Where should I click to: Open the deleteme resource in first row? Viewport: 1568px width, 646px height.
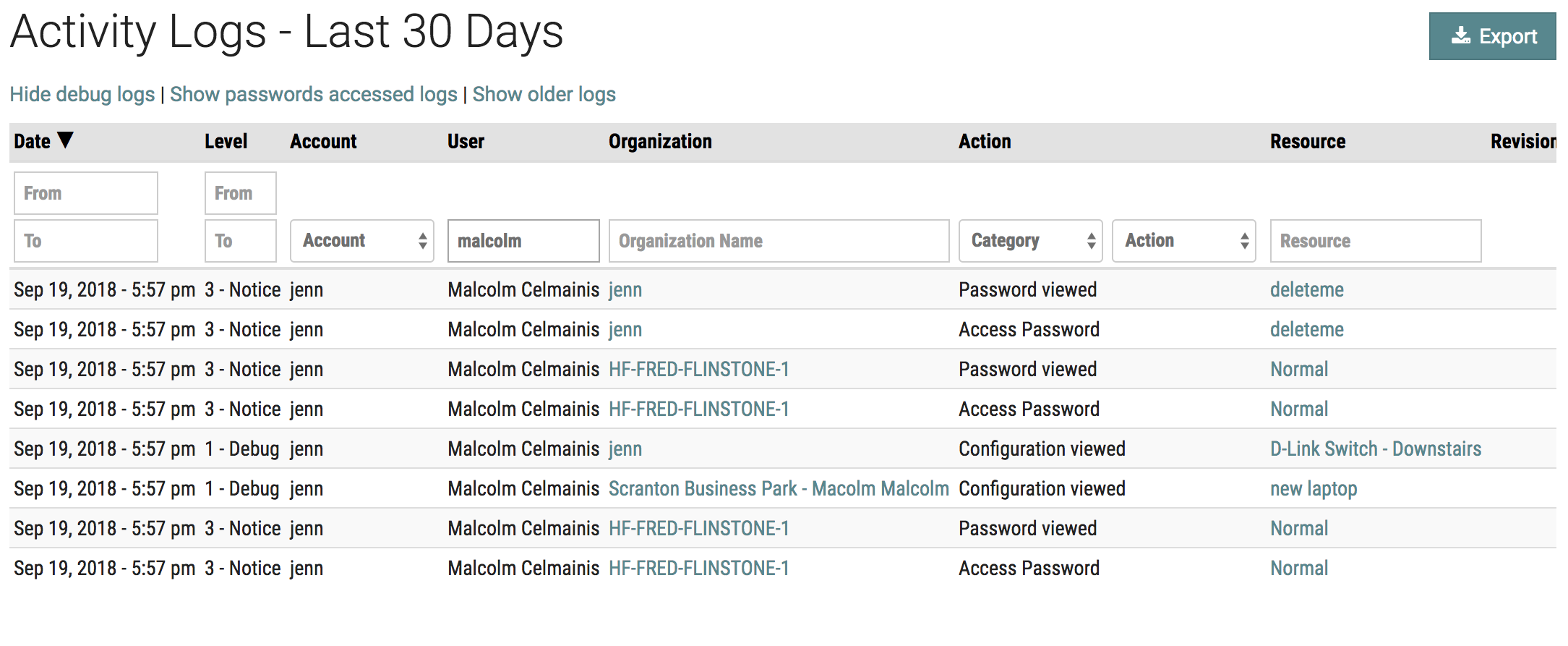1306,290
